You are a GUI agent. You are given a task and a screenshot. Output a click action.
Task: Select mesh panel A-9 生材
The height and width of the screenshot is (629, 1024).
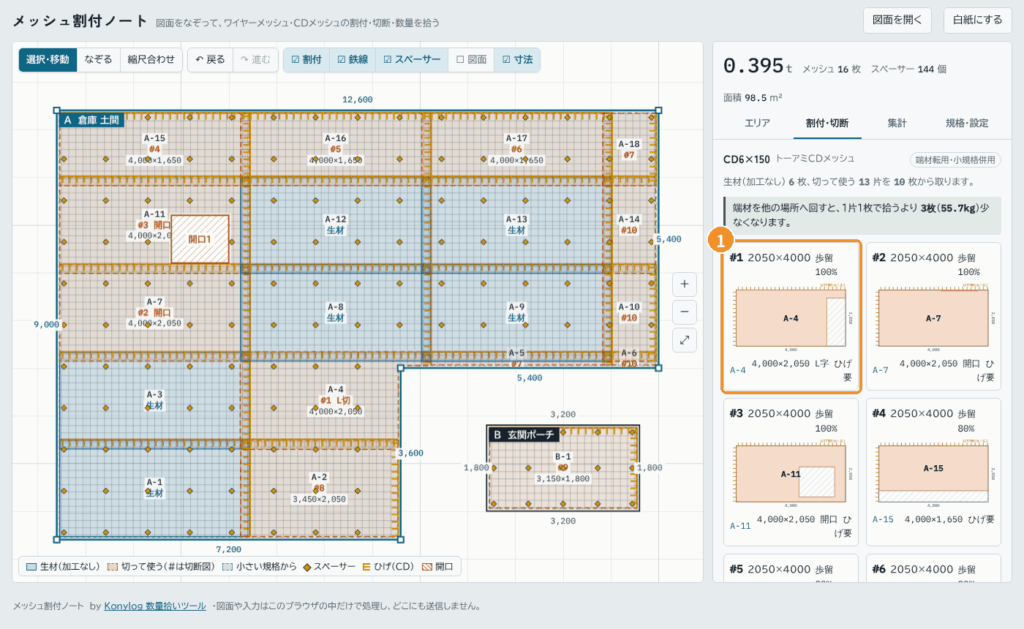coord(517,312)
